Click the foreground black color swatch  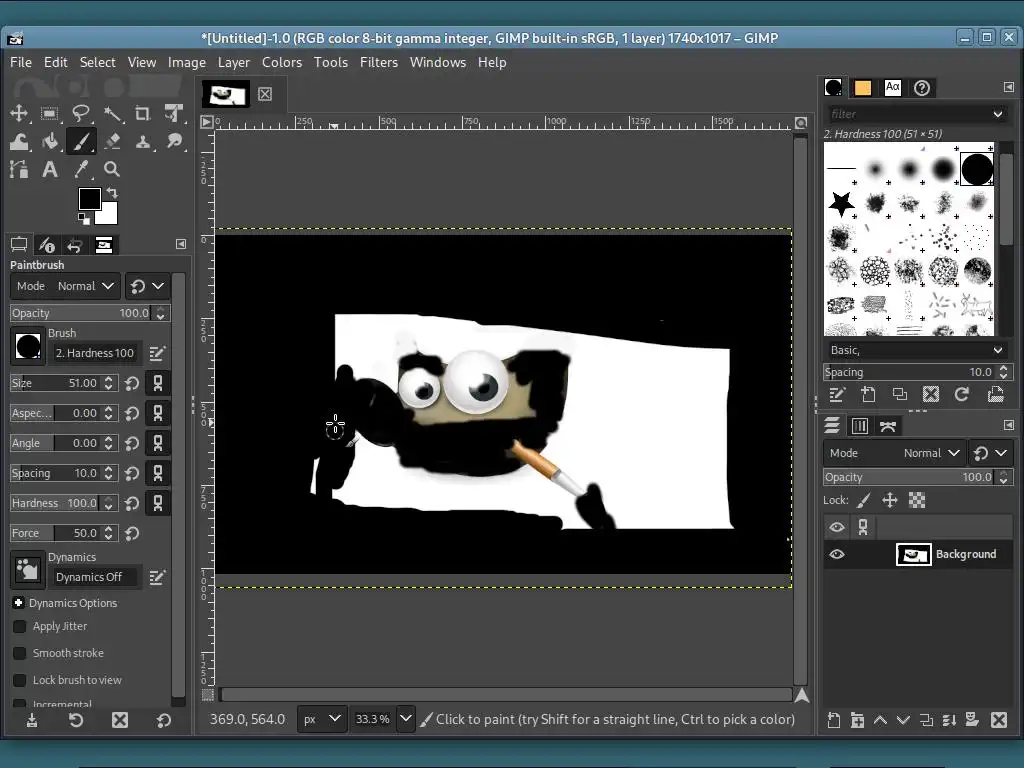(x=88, y=197)
